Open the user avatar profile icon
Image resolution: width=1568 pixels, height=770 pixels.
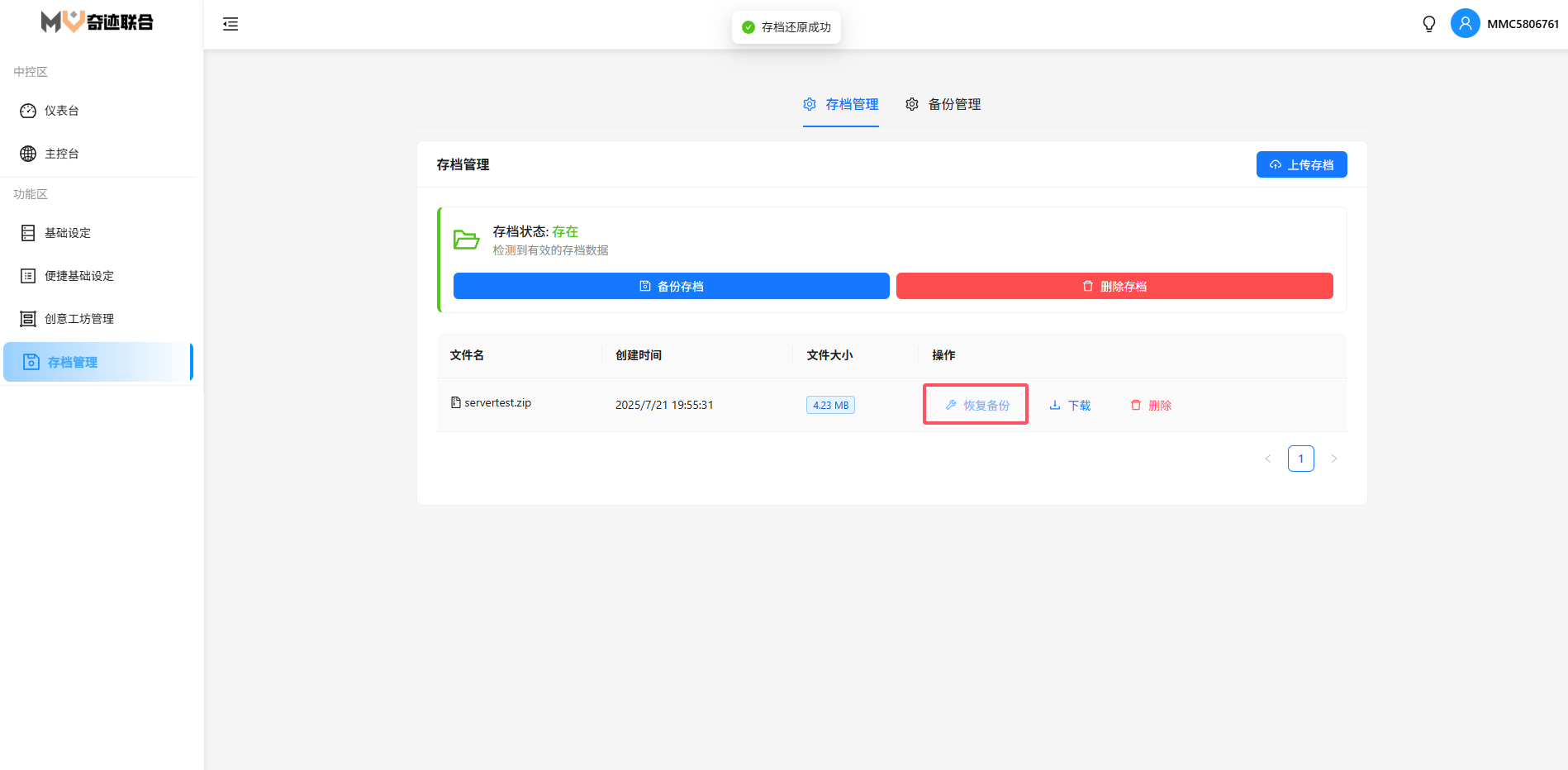tap(1465, 23)
